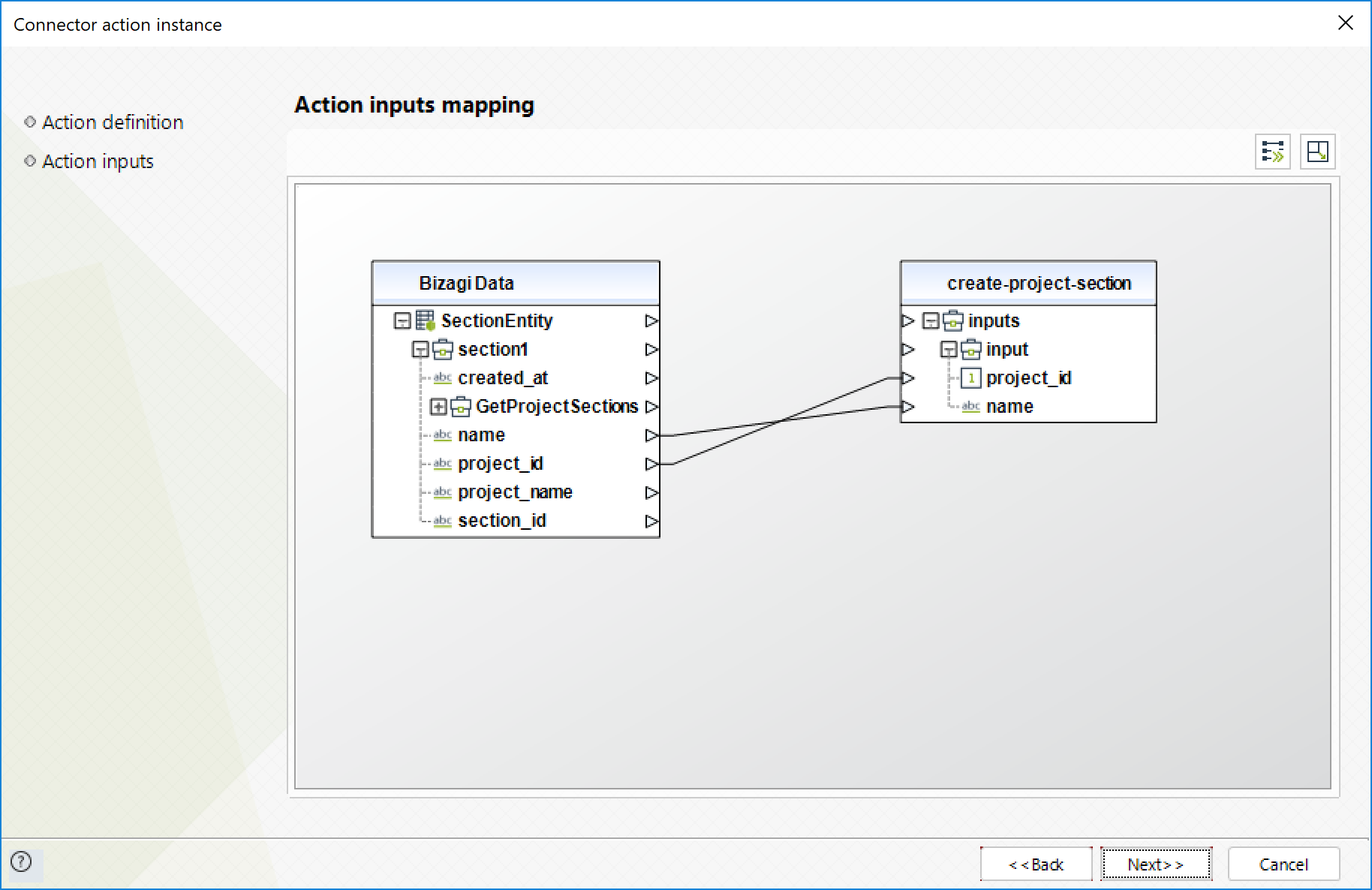Image resolution: width=1372 pixels, height=890 pixels.
Task: Collapse the inputs tree node
Action: tap(931, 321)
